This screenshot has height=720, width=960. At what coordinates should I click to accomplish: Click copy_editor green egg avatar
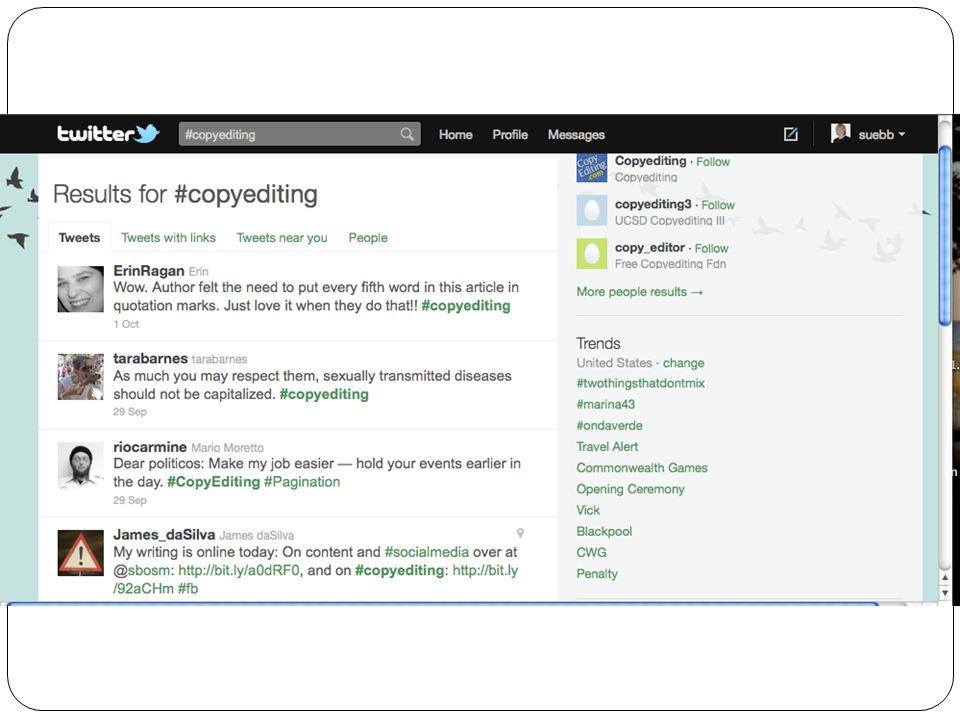click(x=591, y=253)
